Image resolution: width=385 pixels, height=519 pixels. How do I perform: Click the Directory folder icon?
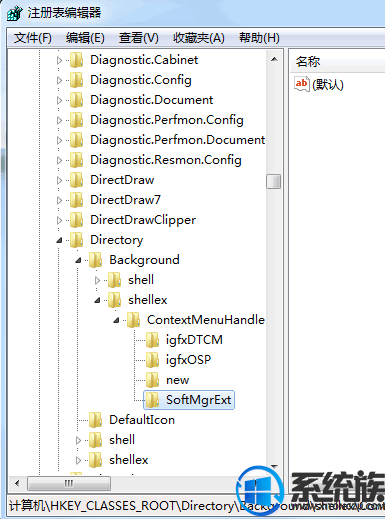[76, 240]
